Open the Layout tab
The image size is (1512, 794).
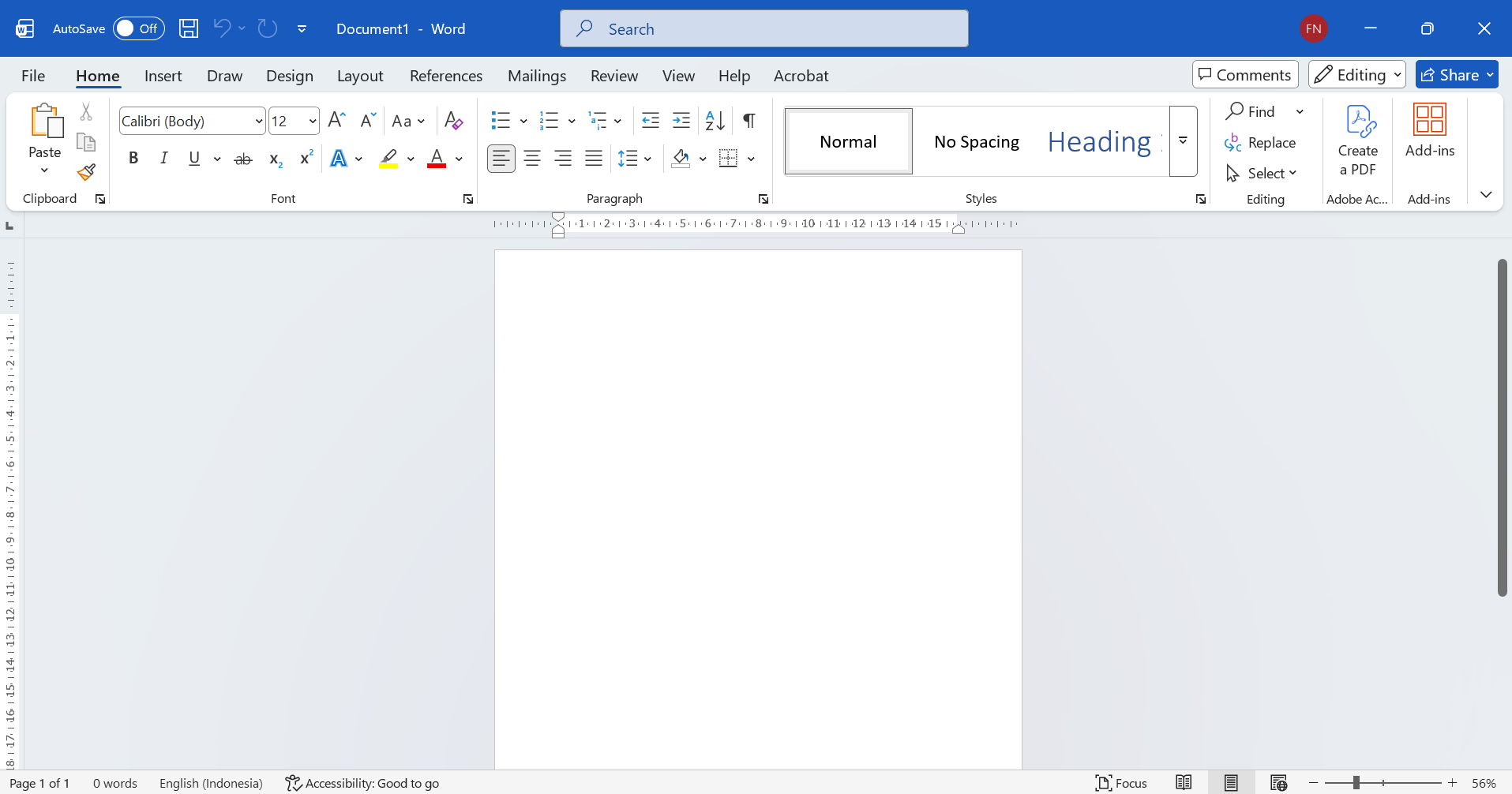coord(359,76)
